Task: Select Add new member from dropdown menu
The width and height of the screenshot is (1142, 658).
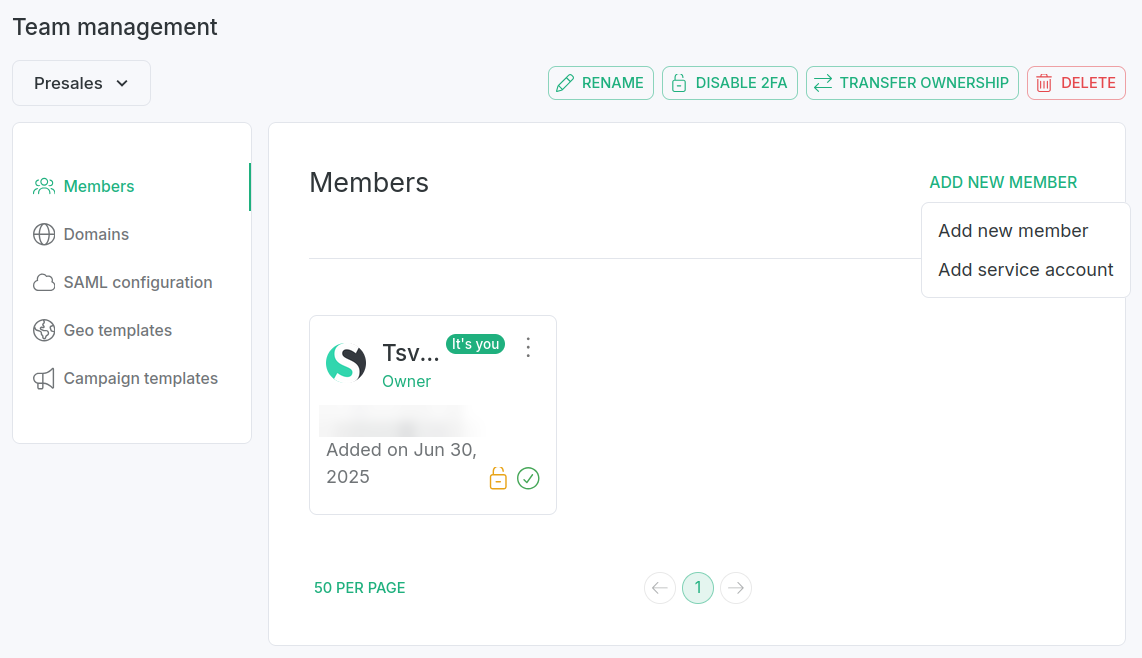Action: click(x=1013, y=231)
